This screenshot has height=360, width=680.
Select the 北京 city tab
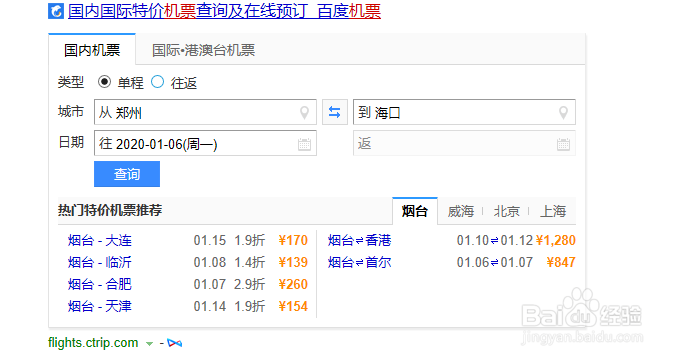click(507, 211)
